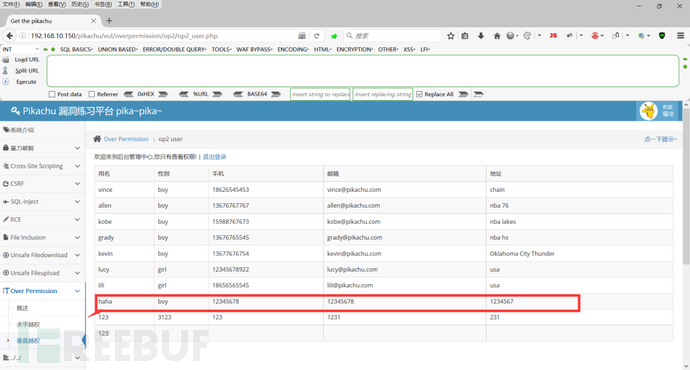
Task: Click the 'Insert string to replace' field
Action: [320, 94]
